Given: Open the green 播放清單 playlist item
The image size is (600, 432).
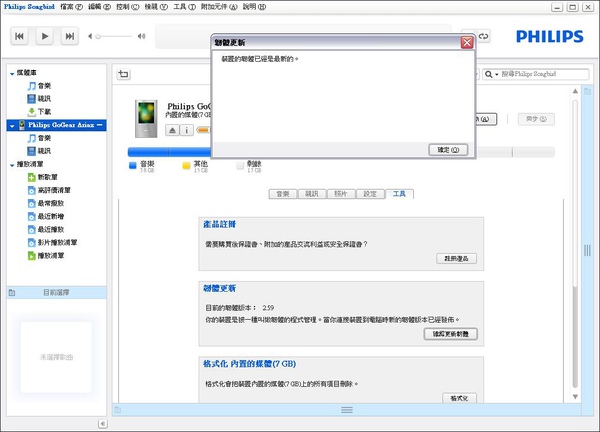Looking at the screenshot, I should click(46, 256).
